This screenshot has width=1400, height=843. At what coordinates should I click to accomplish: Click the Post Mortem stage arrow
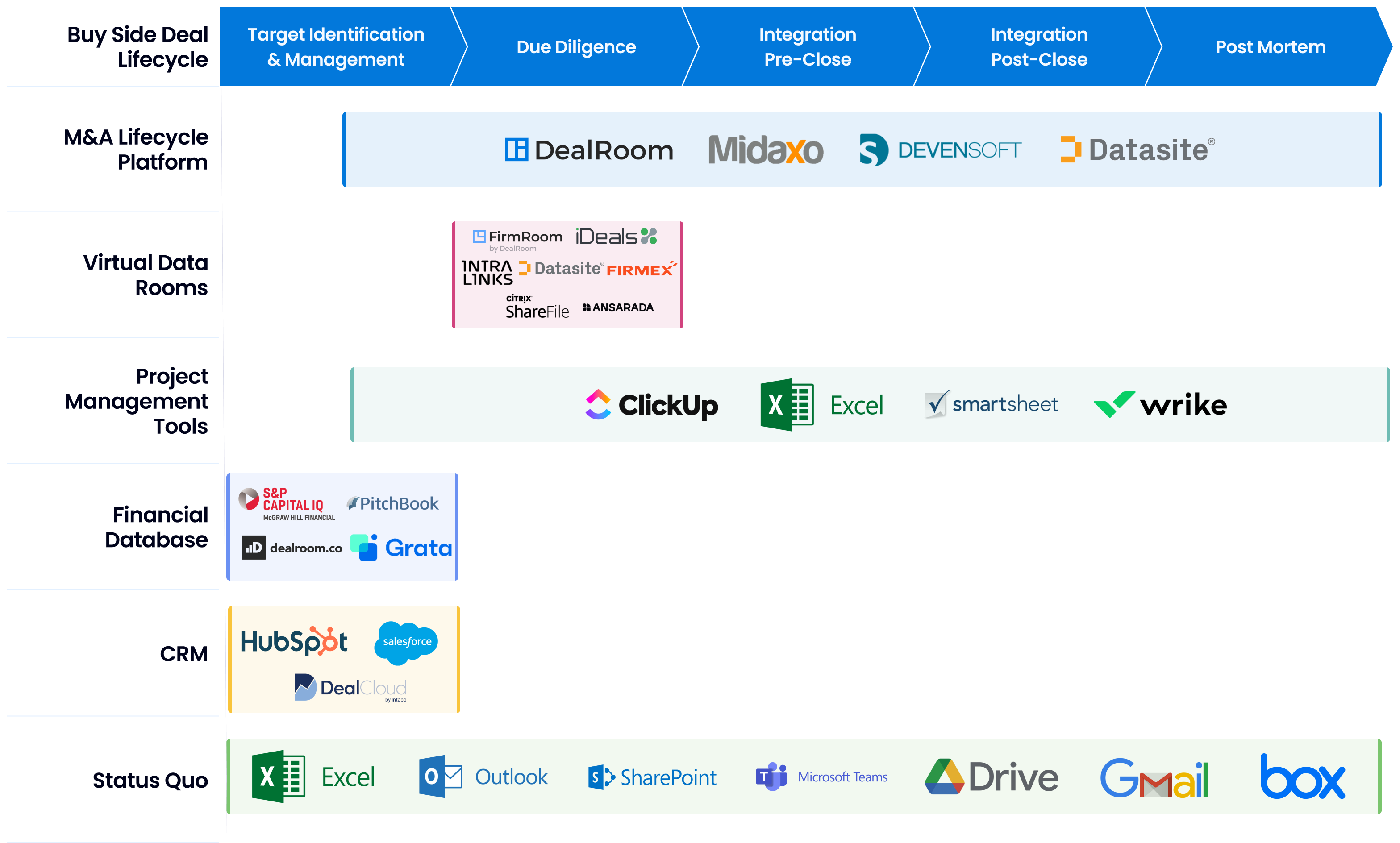[x=1270, y=46]
